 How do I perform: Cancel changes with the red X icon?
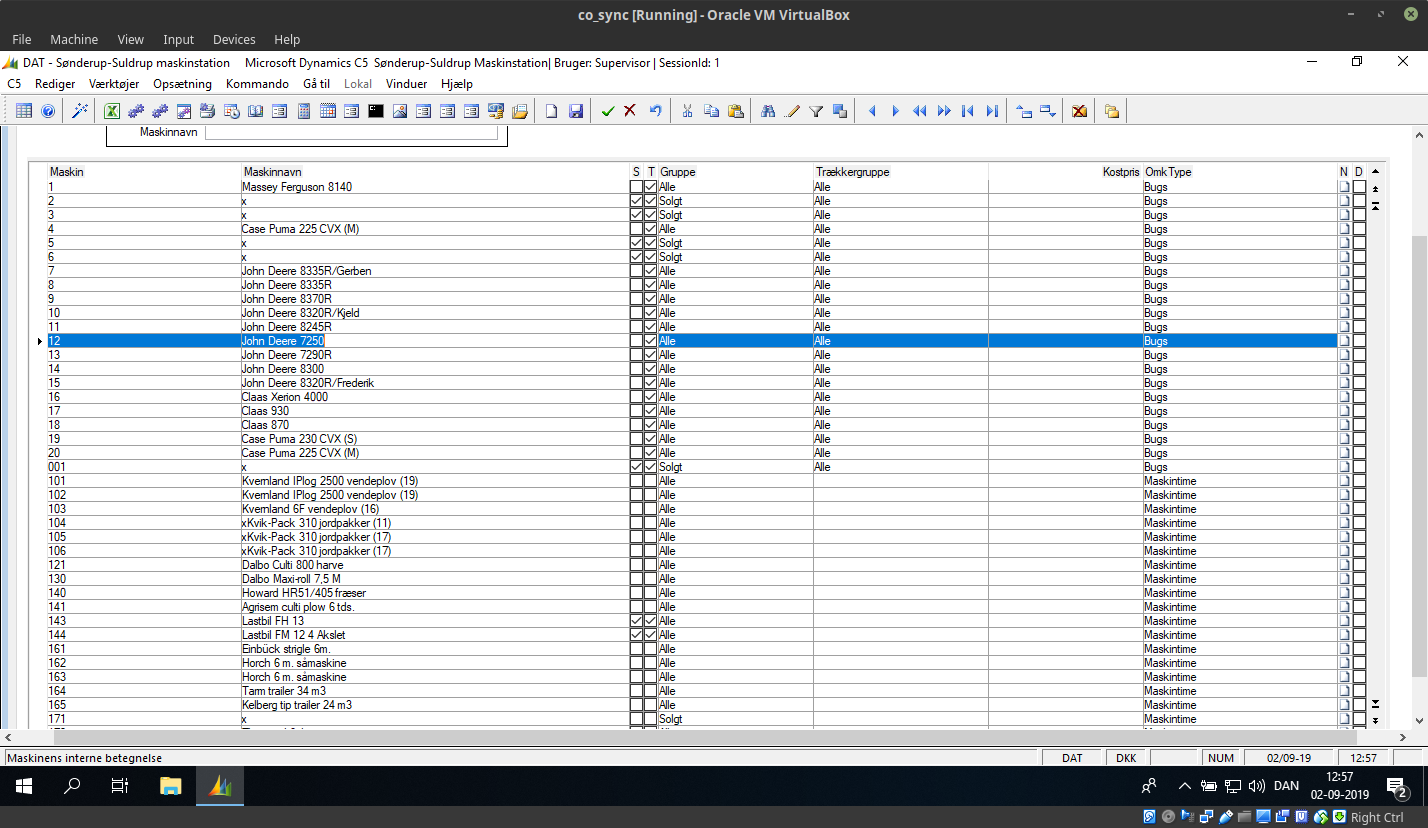click(x=630, y=111)
